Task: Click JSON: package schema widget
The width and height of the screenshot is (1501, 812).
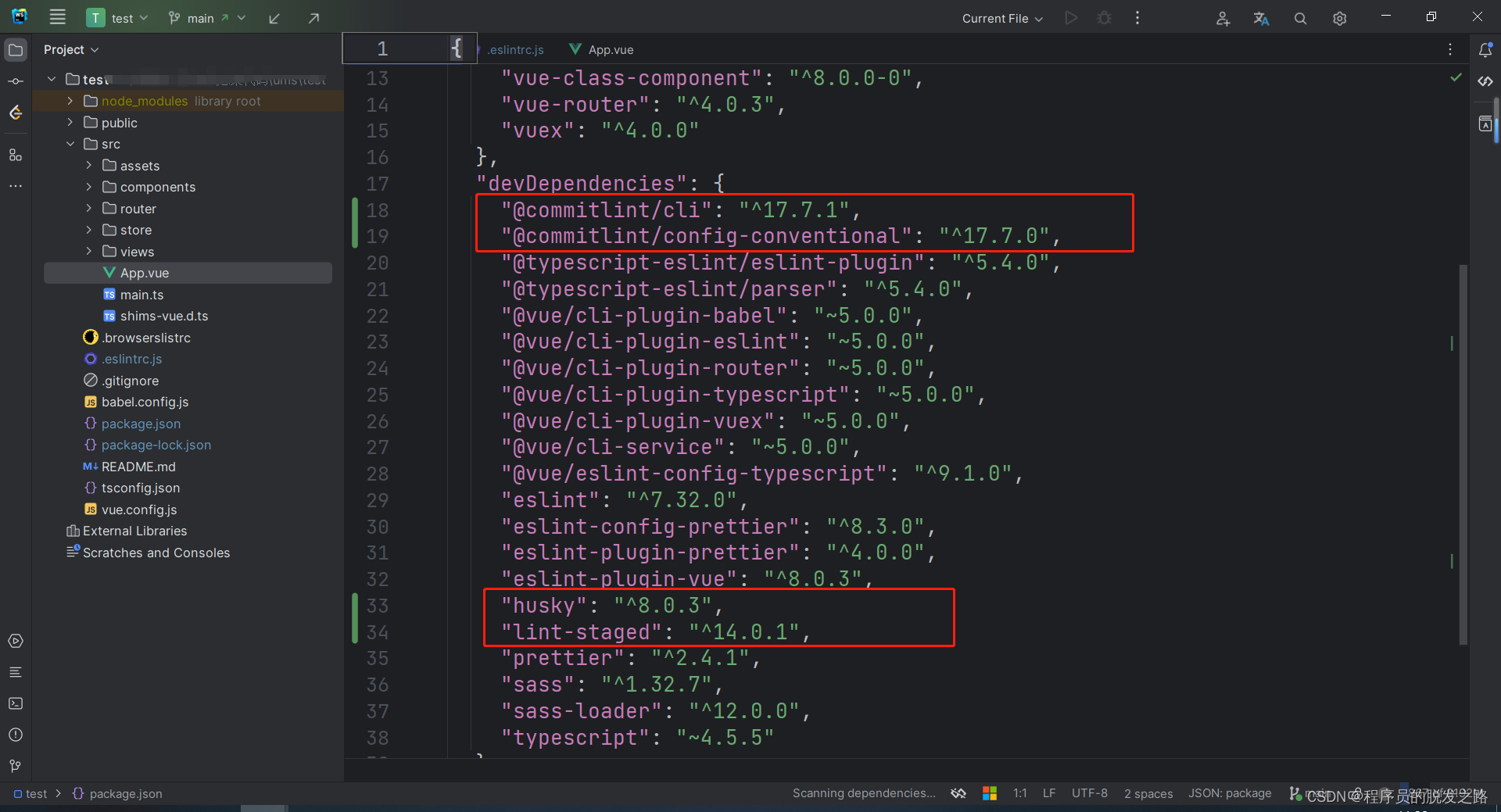Action: click(1230, 793)
